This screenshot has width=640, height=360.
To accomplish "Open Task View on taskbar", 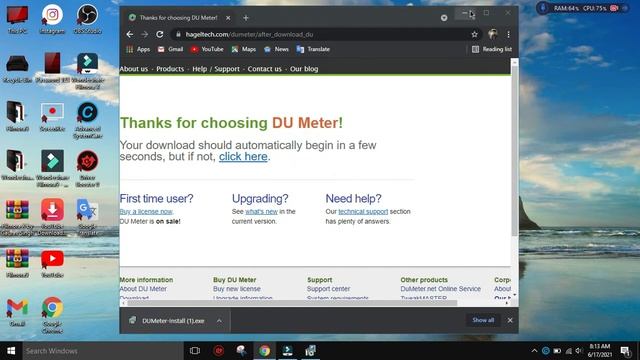I will point(195,351).
